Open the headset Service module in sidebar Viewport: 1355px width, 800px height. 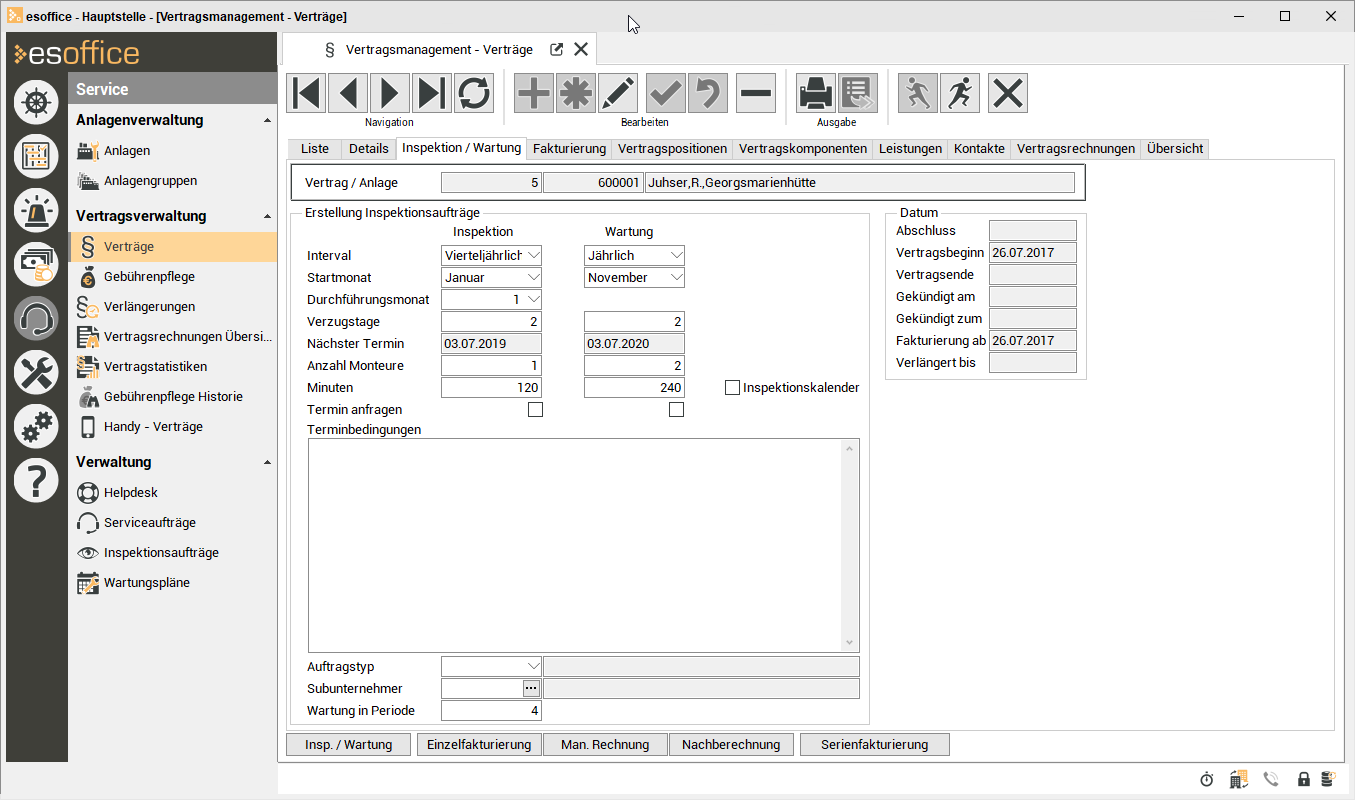pyautogui.click(x=36, y=319)
